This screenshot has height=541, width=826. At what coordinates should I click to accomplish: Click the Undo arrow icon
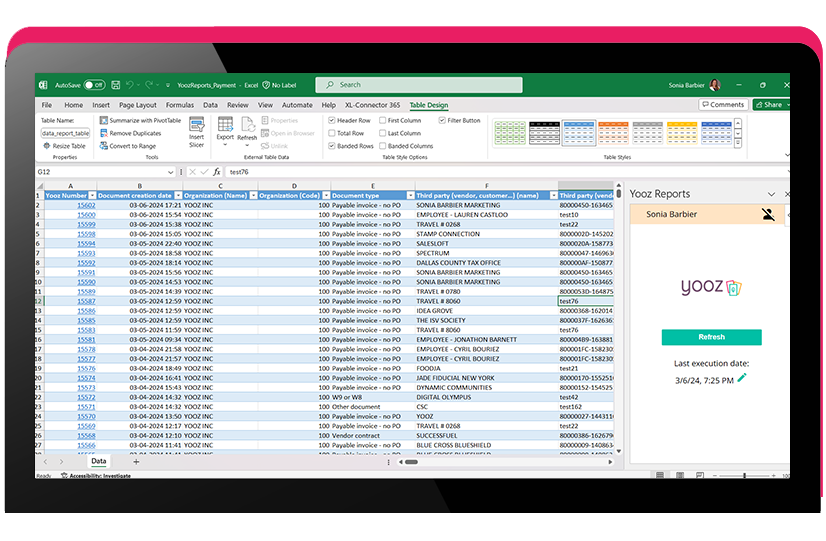(x=130, y=85)
